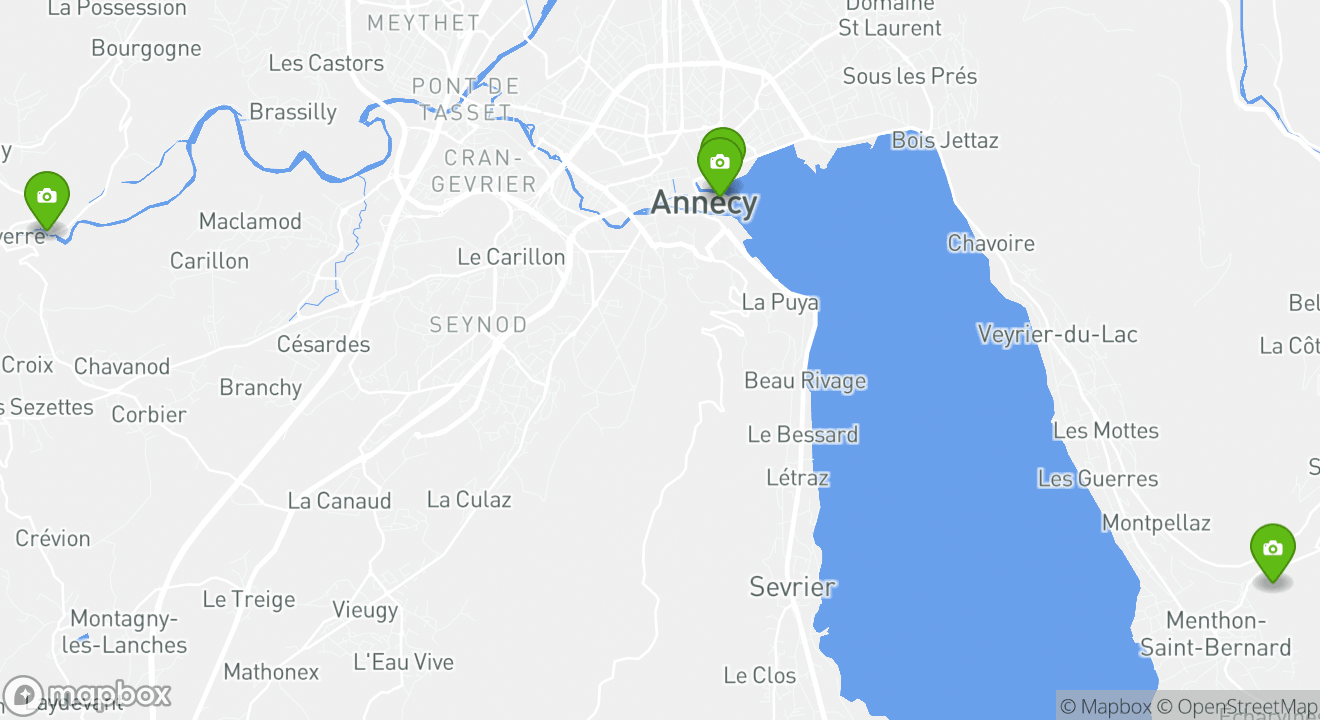Click the Sevrier town label
1320x720 pixels.
click(792, 587)
